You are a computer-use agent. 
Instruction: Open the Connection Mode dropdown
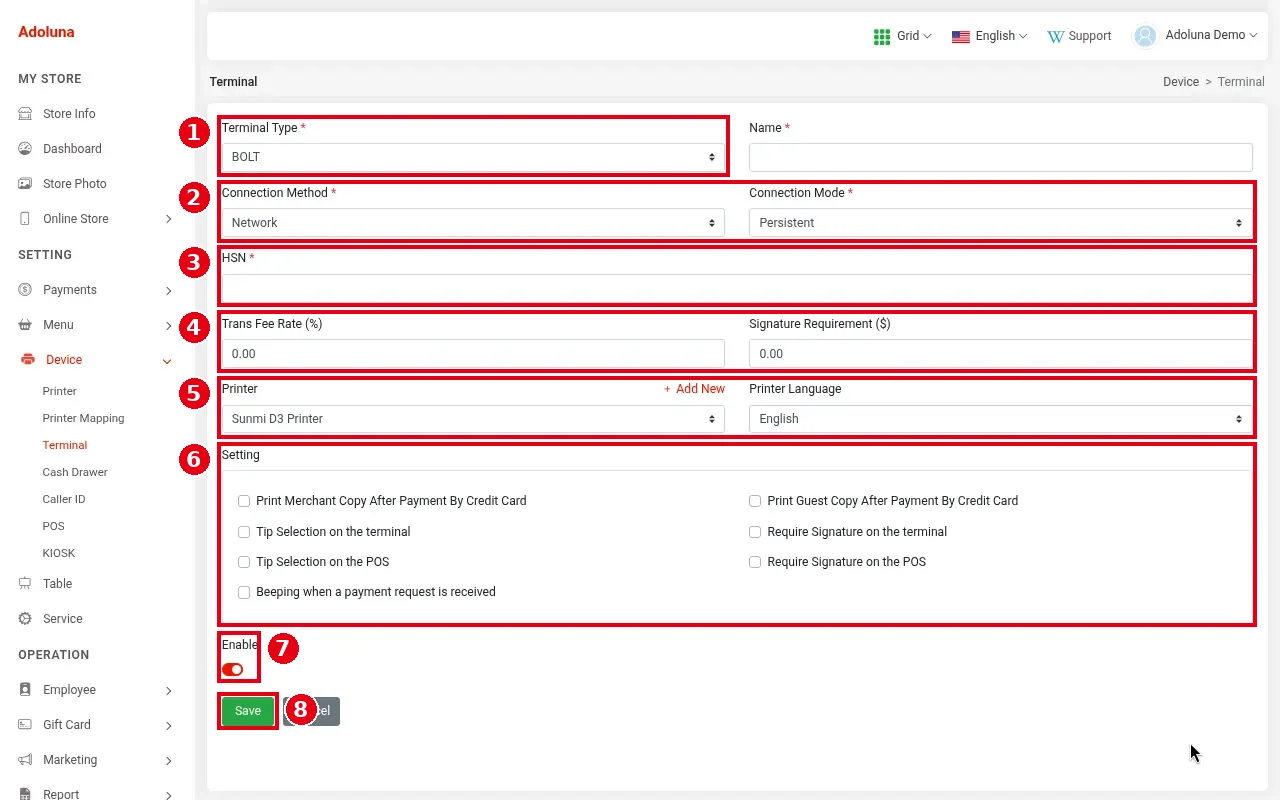[x=1000, y=223]
